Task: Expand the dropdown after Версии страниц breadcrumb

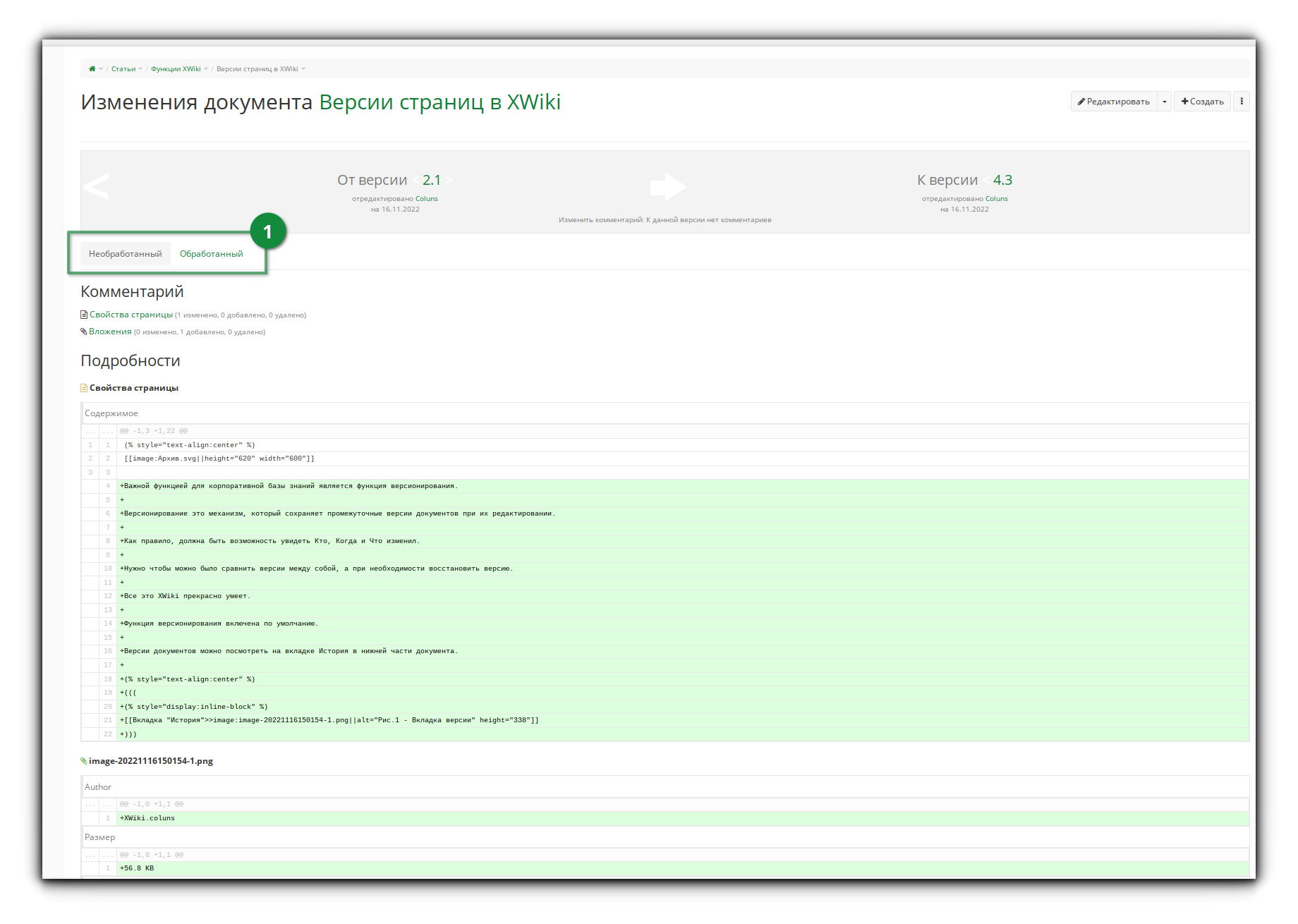Action: click(303, 69)
